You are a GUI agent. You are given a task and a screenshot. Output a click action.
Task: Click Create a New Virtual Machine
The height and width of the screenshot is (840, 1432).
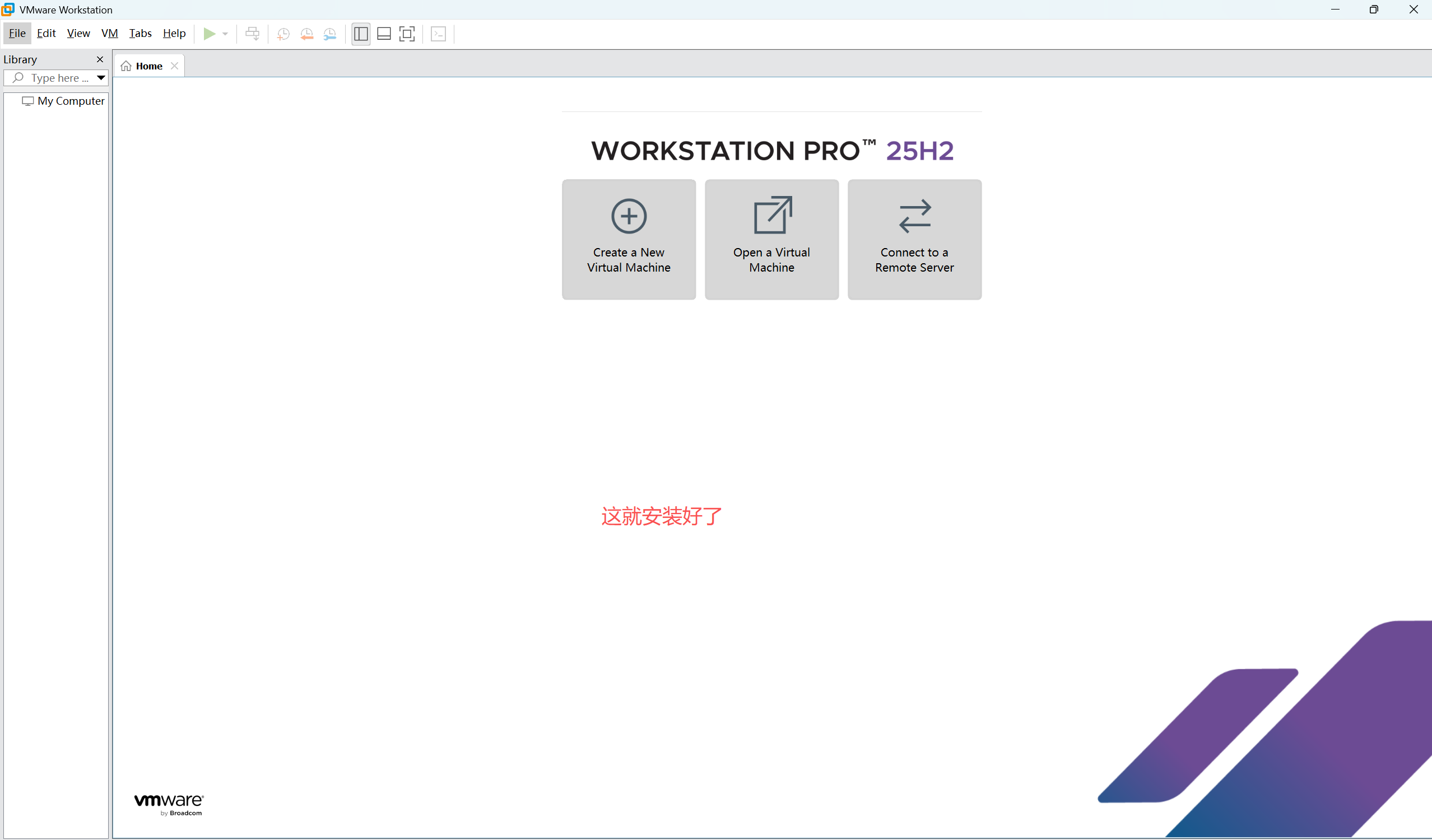pos(629,239)
